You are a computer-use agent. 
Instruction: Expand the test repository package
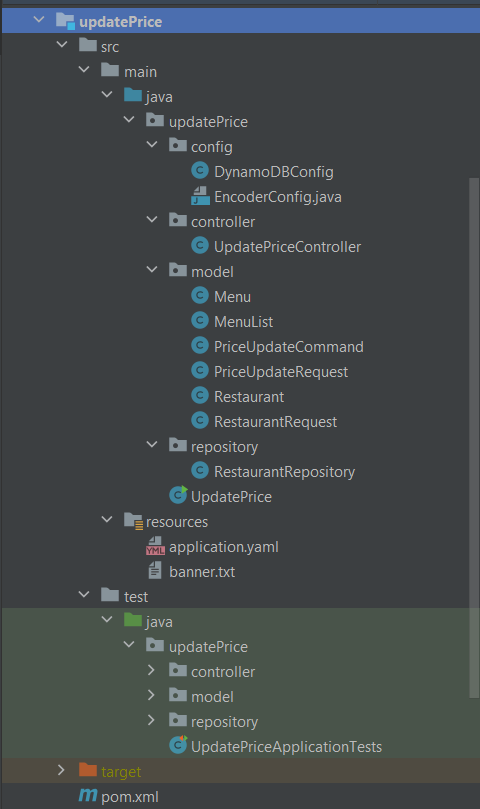pos(151,720)
